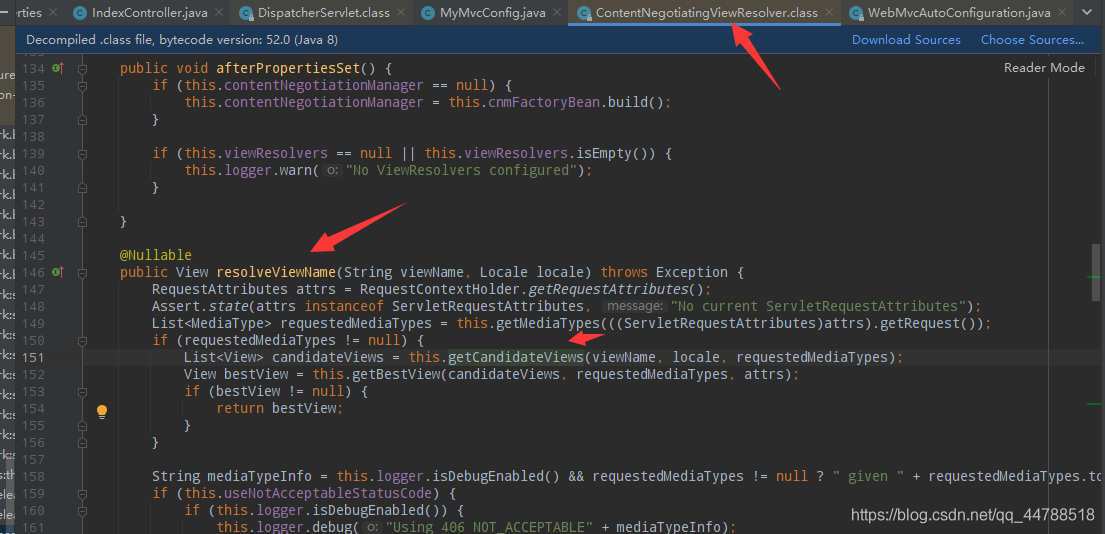1105x534 pixels.
Task: Close the IndexController.java tab
Action: pyautogui.click(x=220, y=13)
